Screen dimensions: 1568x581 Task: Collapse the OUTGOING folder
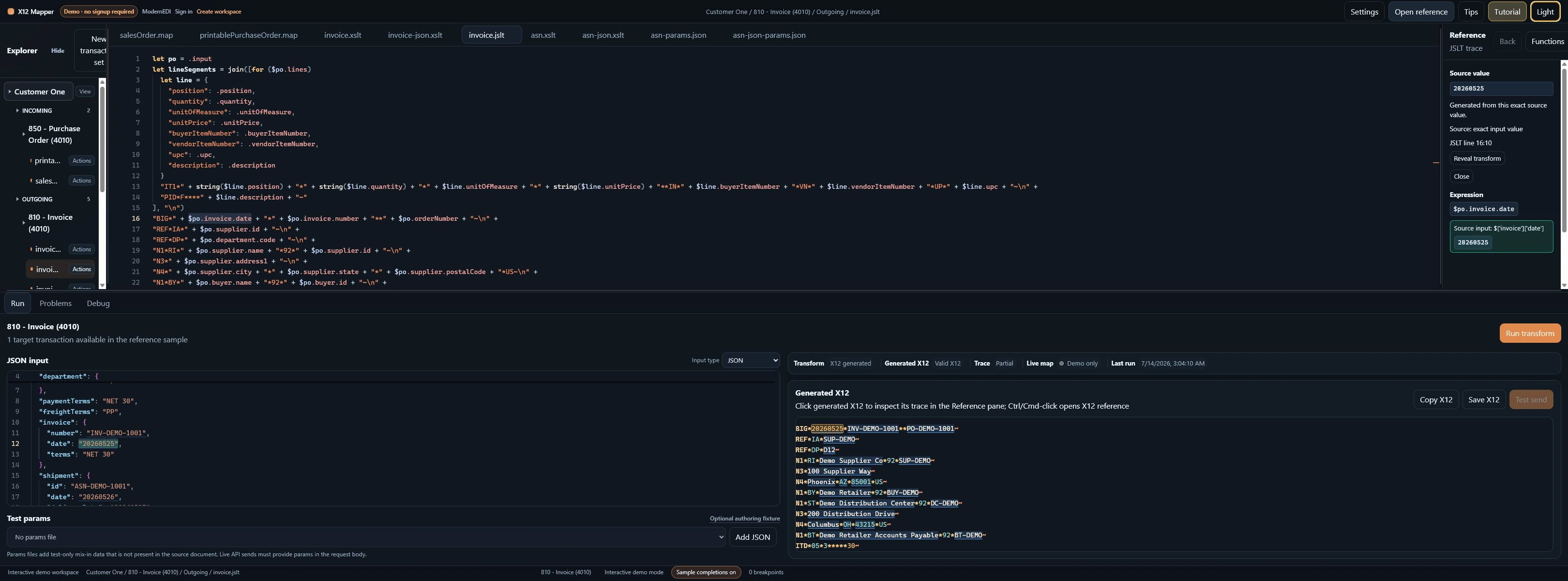pos(36,199)
